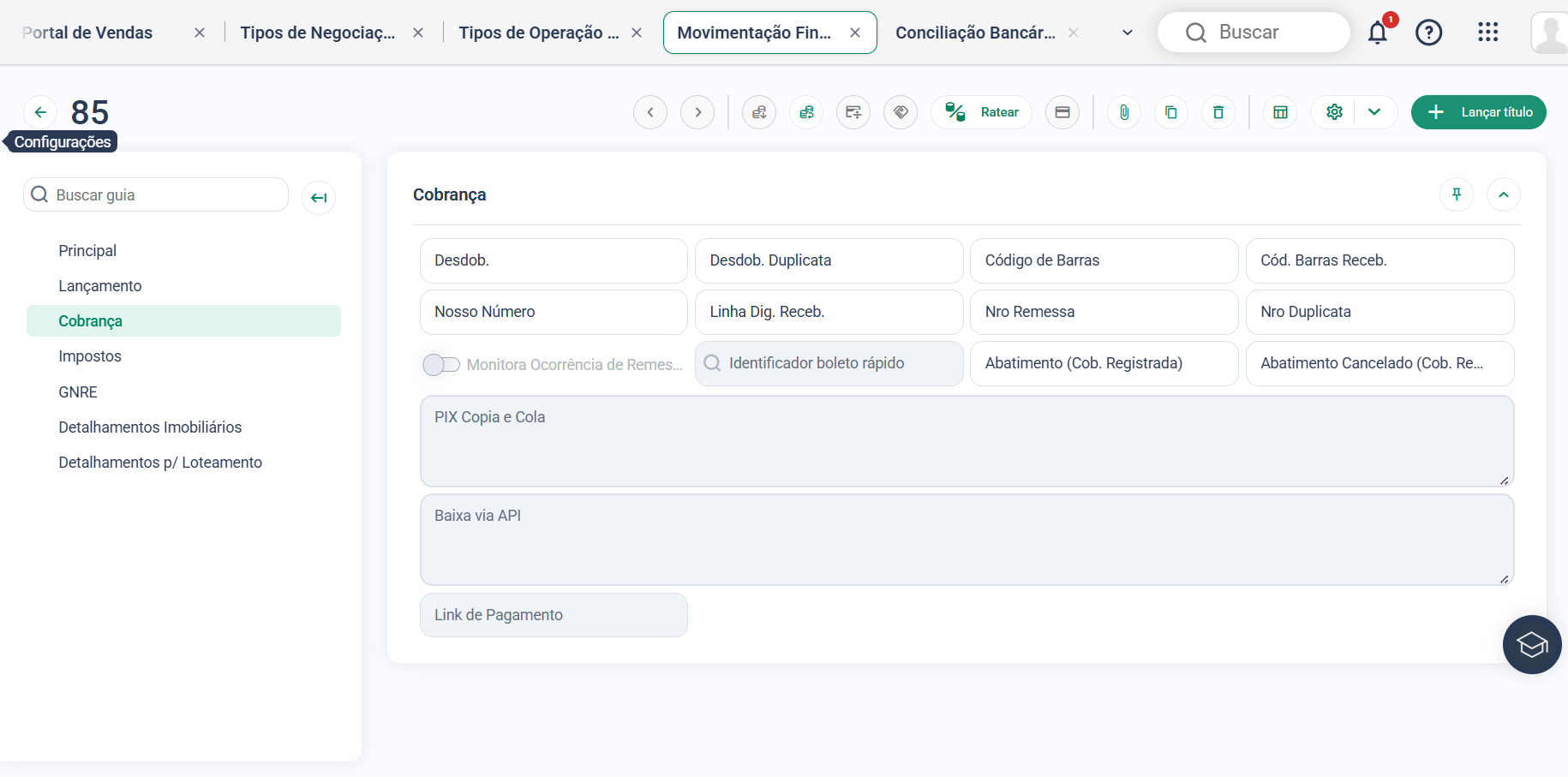Select Impostos in the guide list
Viewport: 1568px width, 777px height.
point(90,356)
